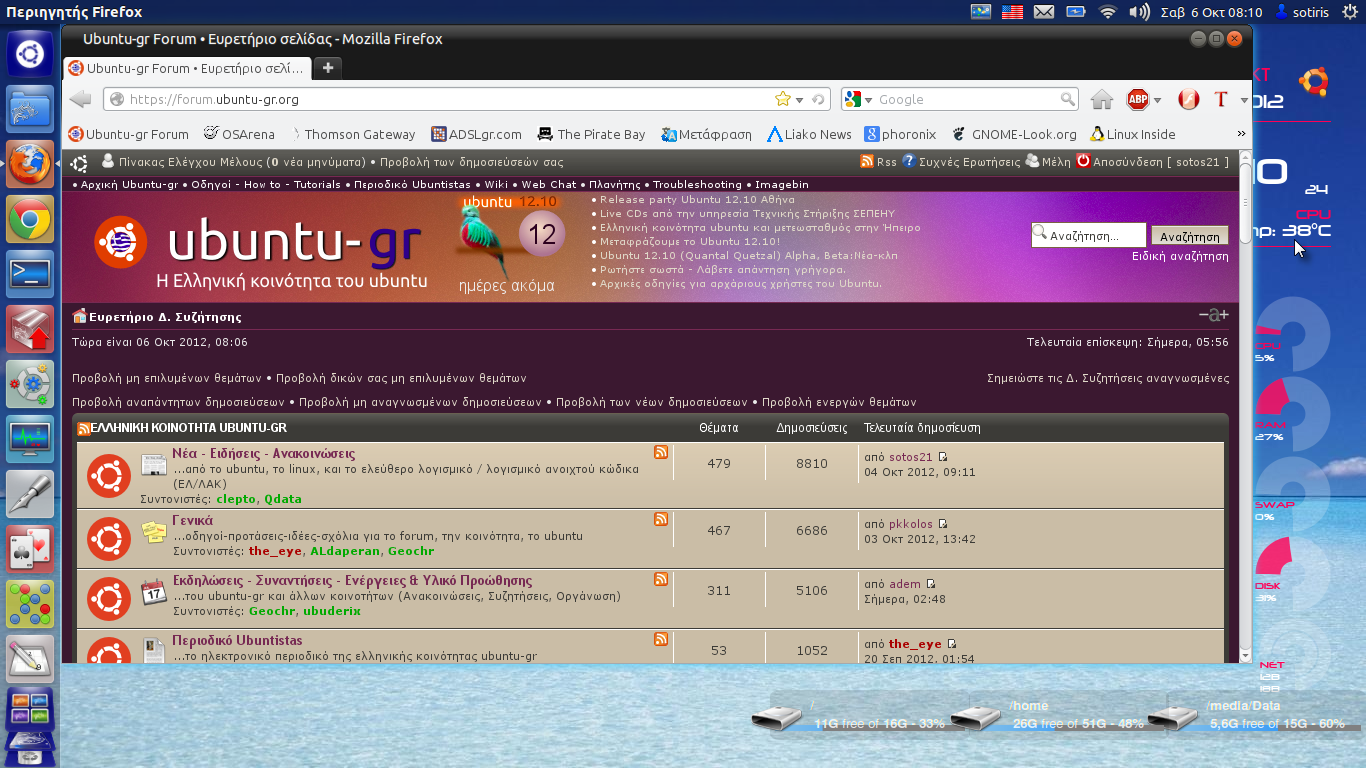Viewport: 1366px width, 768px height.
Task: Open the battery indicator in top panel
Action: pos(1076,12)
